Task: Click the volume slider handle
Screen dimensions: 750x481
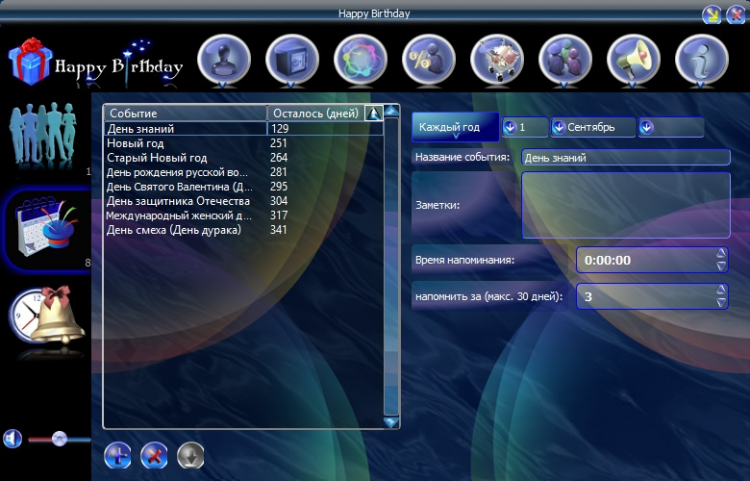Action: (59, 438)
